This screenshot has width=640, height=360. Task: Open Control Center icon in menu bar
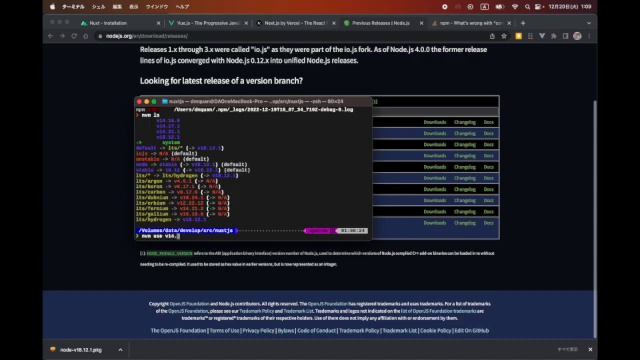(538, 7)
